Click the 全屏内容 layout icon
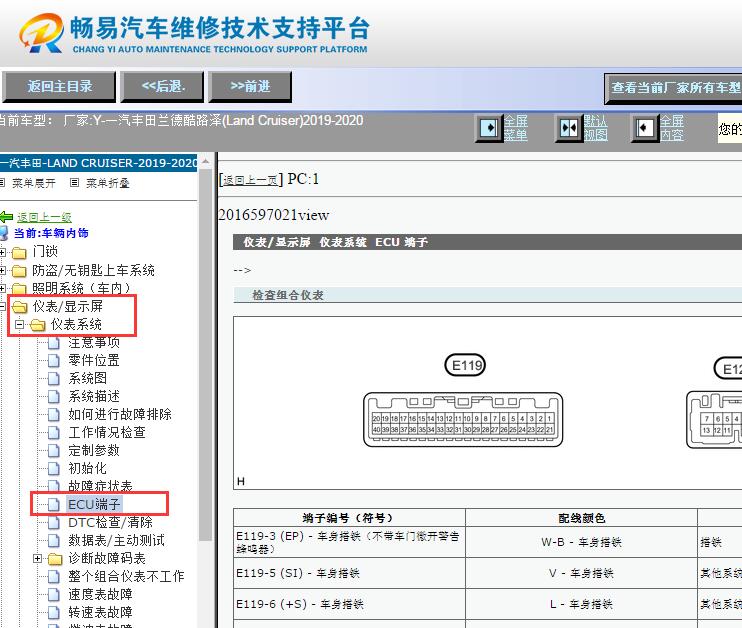This screenshot has width=742, height=628. point(645,128)
